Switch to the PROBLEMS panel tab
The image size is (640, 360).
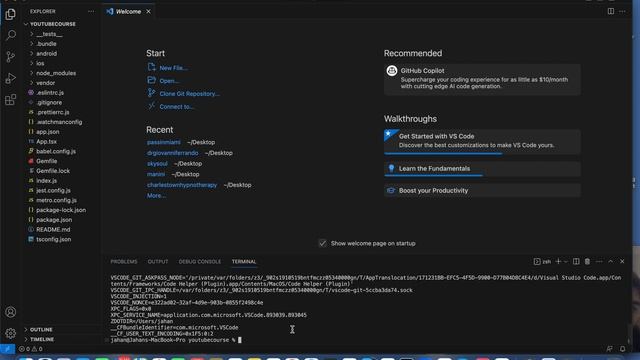point(124,262)
